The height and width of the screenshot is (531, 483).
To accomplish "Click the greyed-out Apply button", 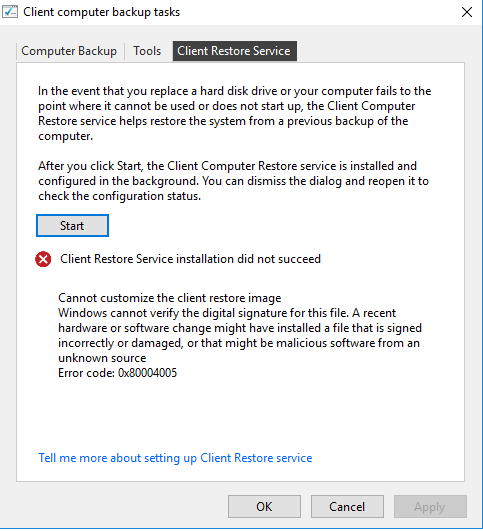I will [x=430, y=507].
